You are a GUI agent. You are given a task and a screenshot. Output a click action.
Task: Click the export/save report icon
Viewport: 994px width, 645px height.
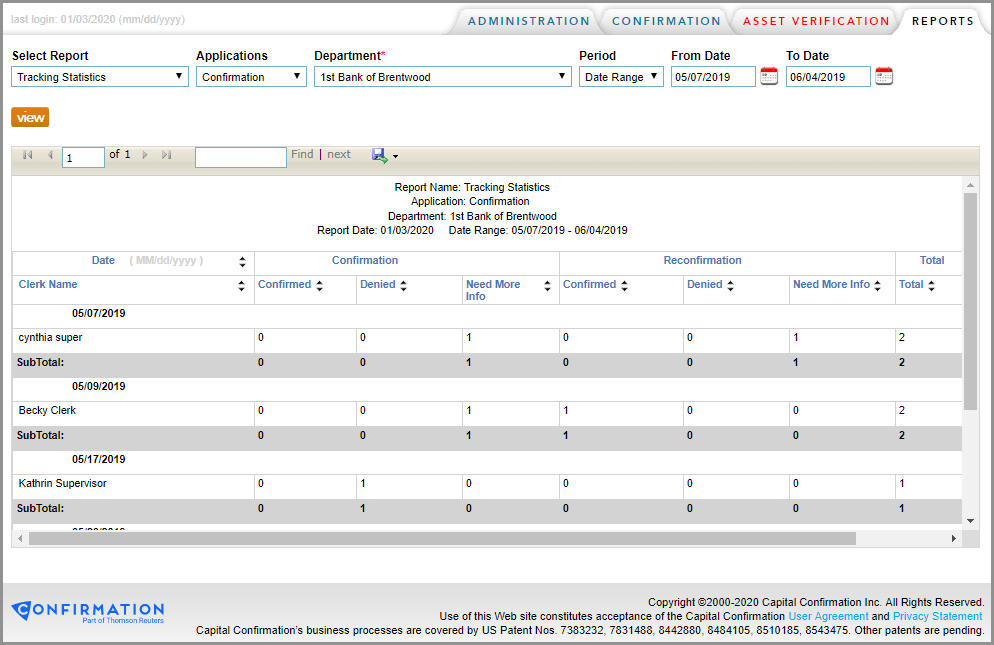coord(380,155)
